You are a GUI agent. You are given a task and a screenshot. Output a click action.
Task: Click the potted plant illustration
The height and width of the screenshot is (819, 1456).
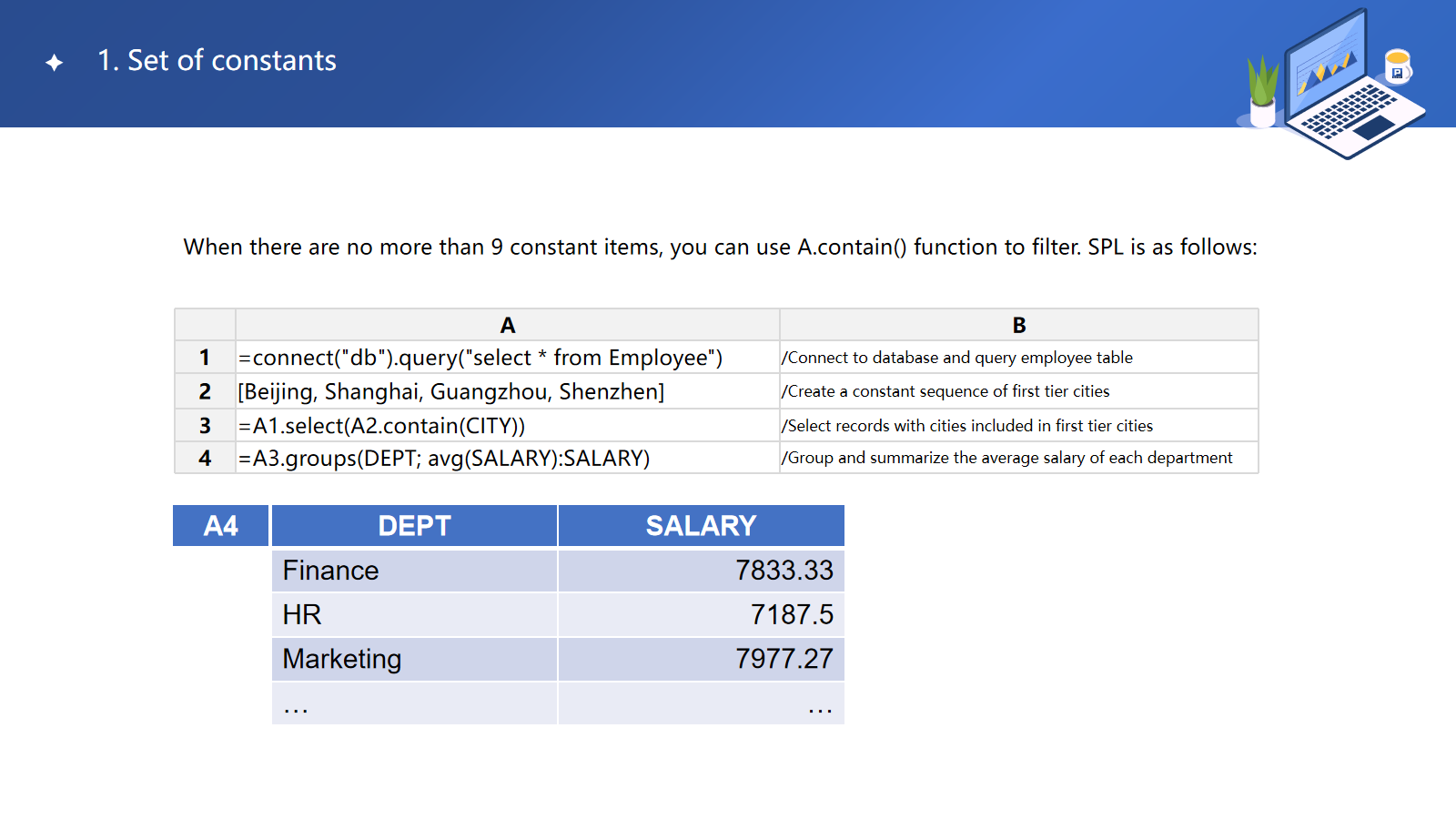(1262, 93)
